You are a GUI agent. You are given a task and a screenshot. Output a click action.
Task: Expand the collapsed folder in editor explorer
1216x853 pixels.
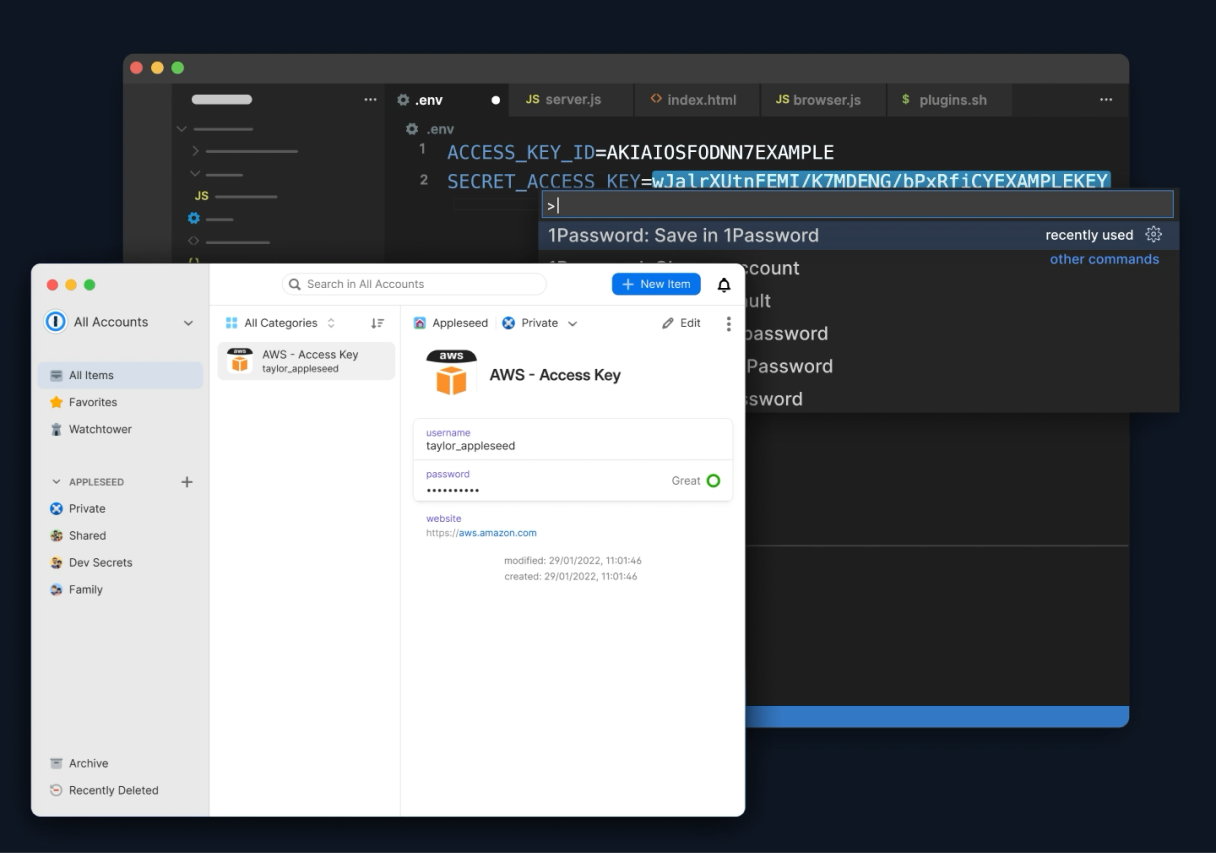(x=195, y=151)
